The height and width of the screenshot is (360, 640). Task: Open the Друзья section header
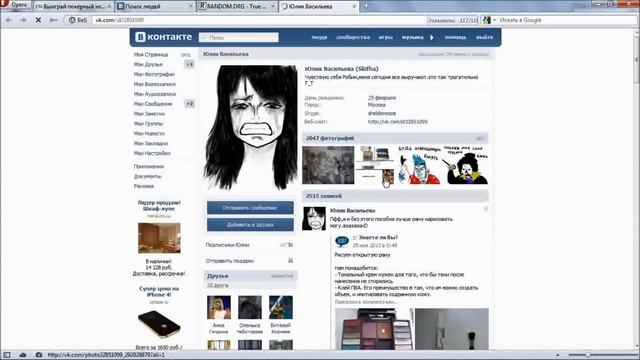pos(250,276)
